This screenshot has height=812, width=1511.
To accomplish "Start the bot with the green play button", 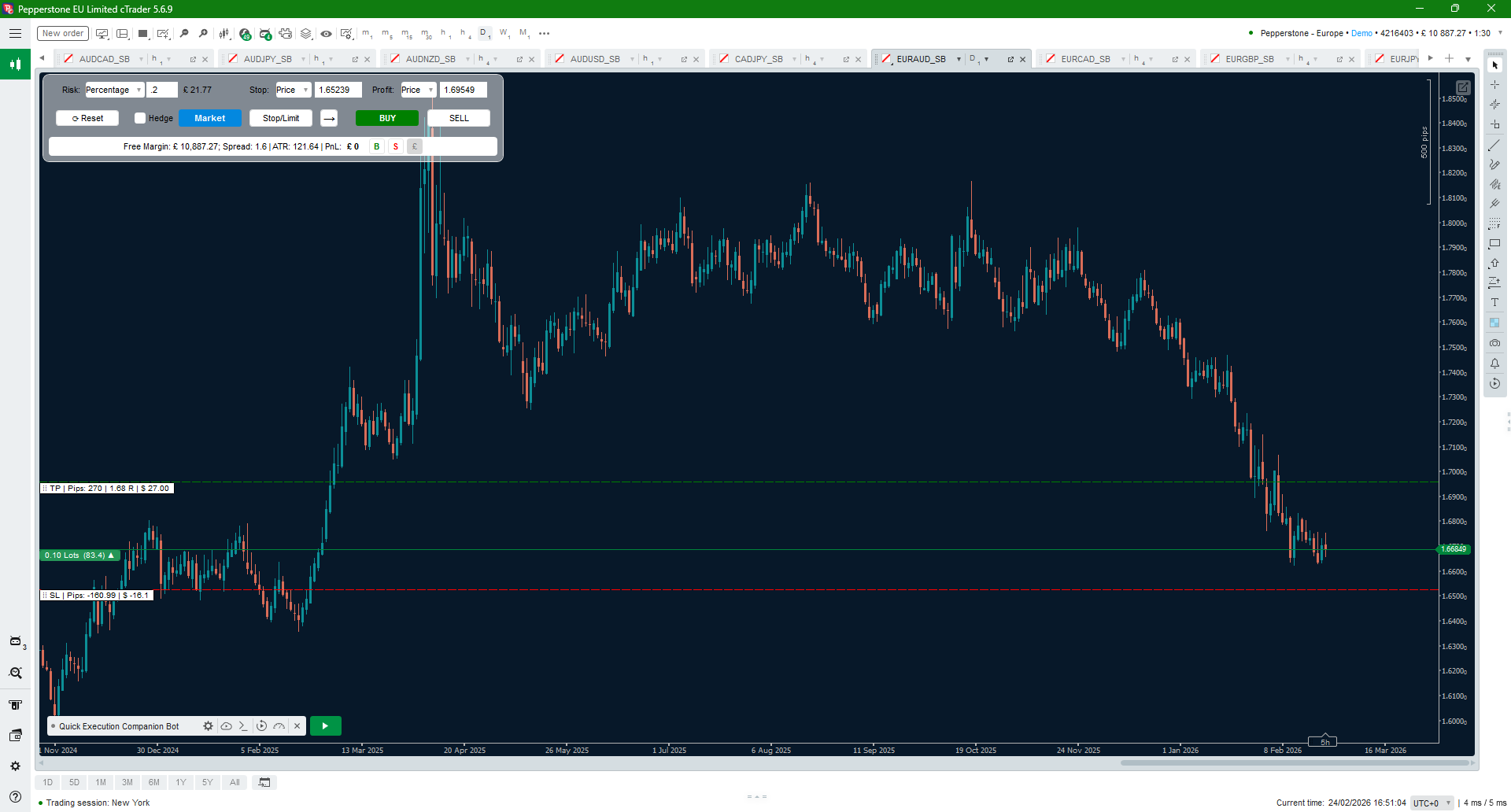I will point(325,726).
